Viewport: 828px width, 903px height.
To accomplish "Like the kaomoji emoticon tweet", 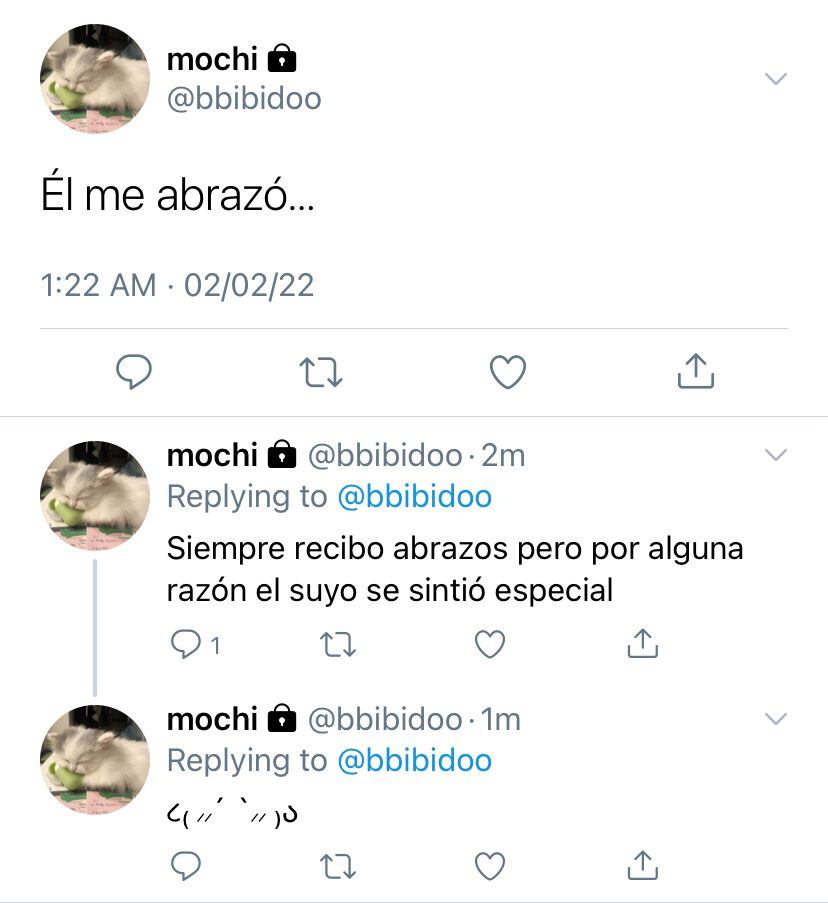I will (x=490, y=866).
